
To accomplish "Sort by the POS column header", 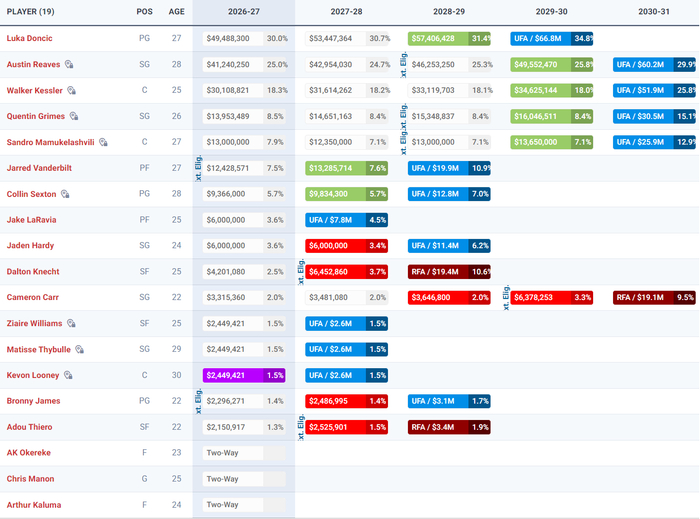I will (x=144, y=12).
